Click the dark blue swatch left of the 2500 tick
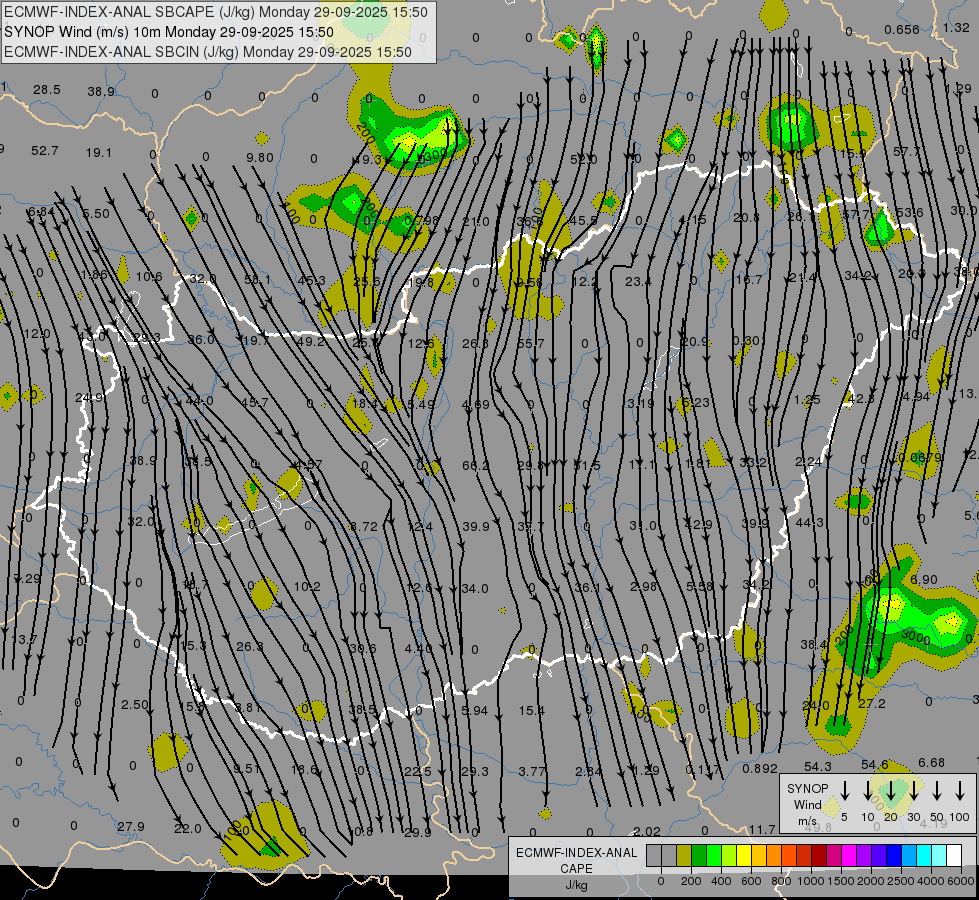 tap(894, 855)
